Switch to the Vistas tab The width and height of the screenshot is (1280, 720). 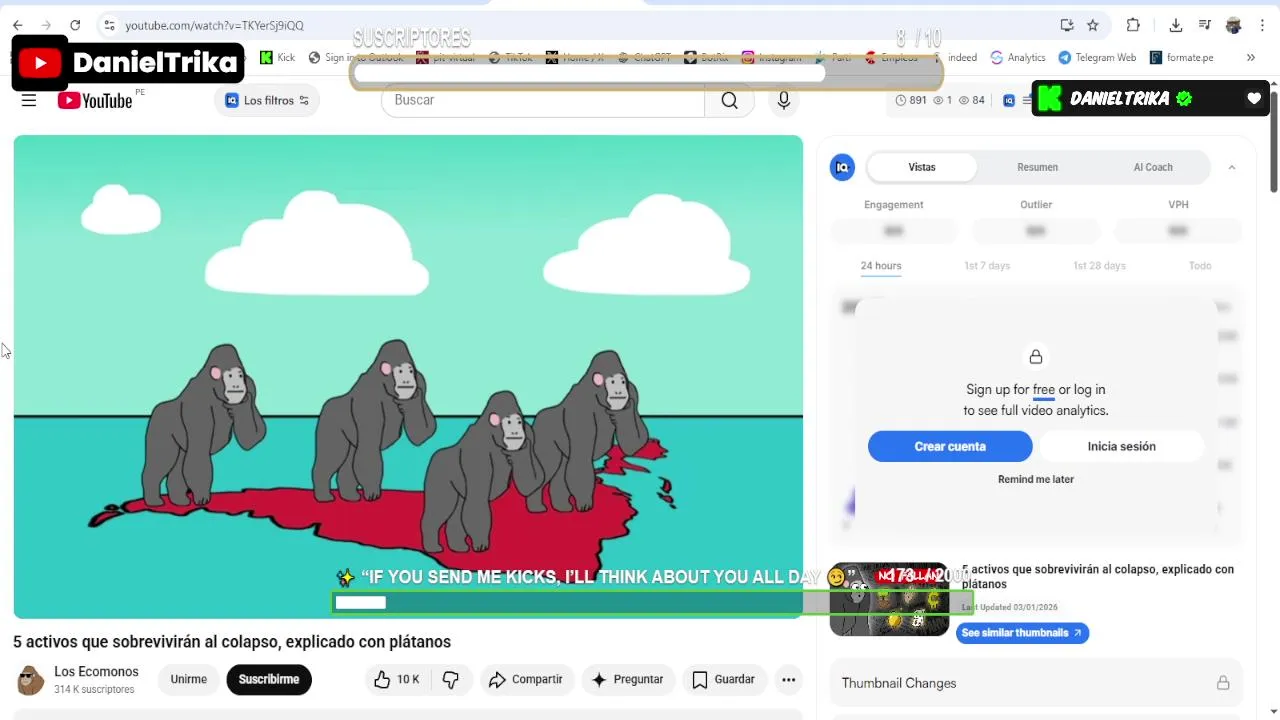click(922, 167)
